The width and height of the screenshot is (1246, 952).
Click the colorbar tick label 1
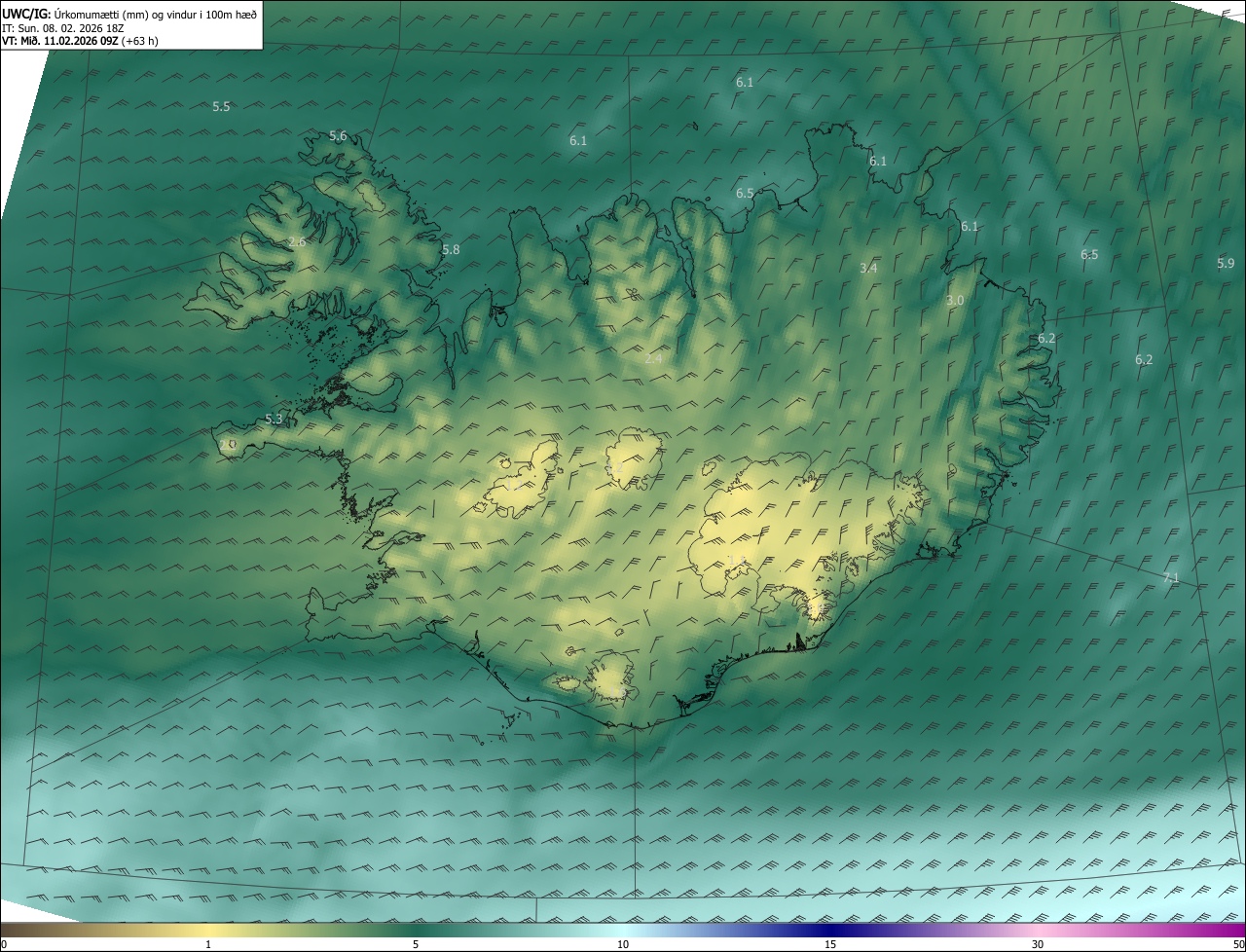tap(208, 944)
